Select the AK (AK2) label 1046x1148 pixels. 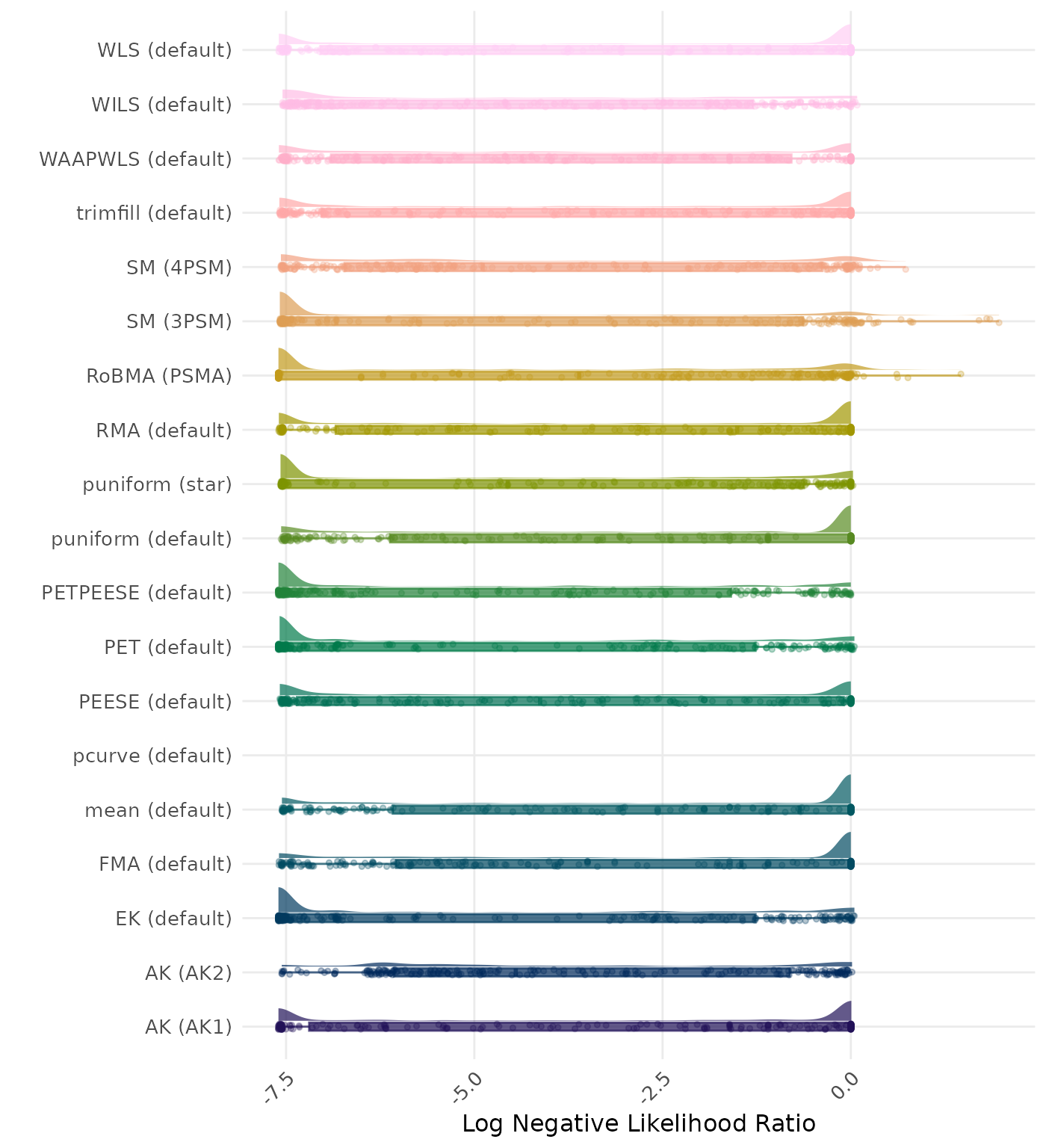pyautogui.click(x=188, y=973)
